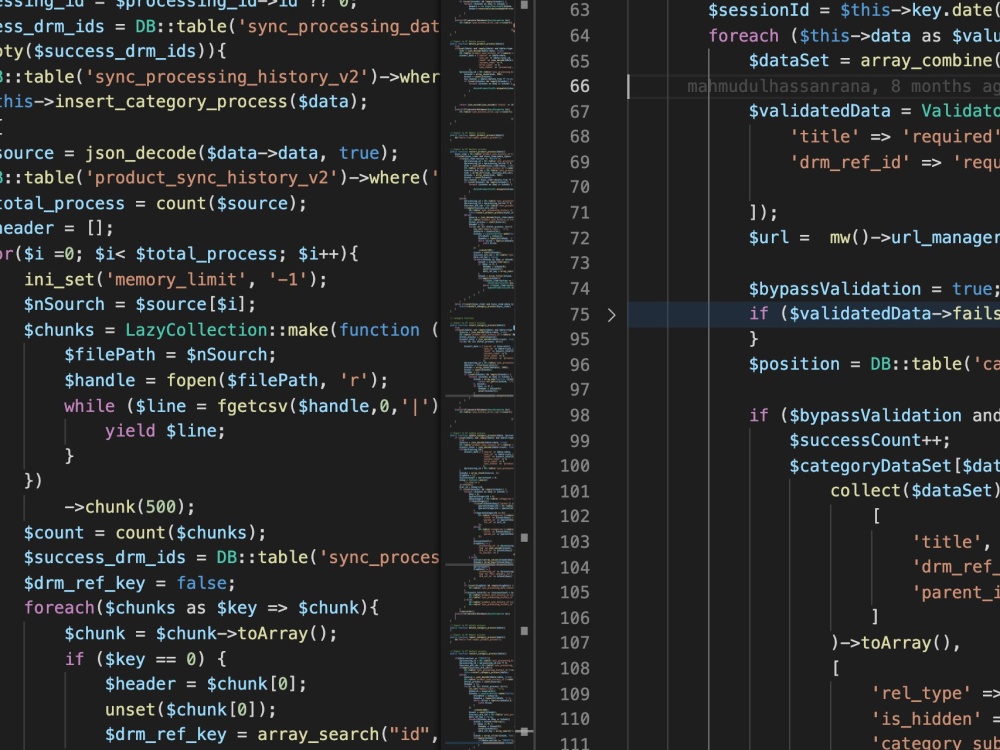This screenshot has width=1000, height=750.
Task: Click the '$bypassValidation = true;' line
Action: [874, 289]
